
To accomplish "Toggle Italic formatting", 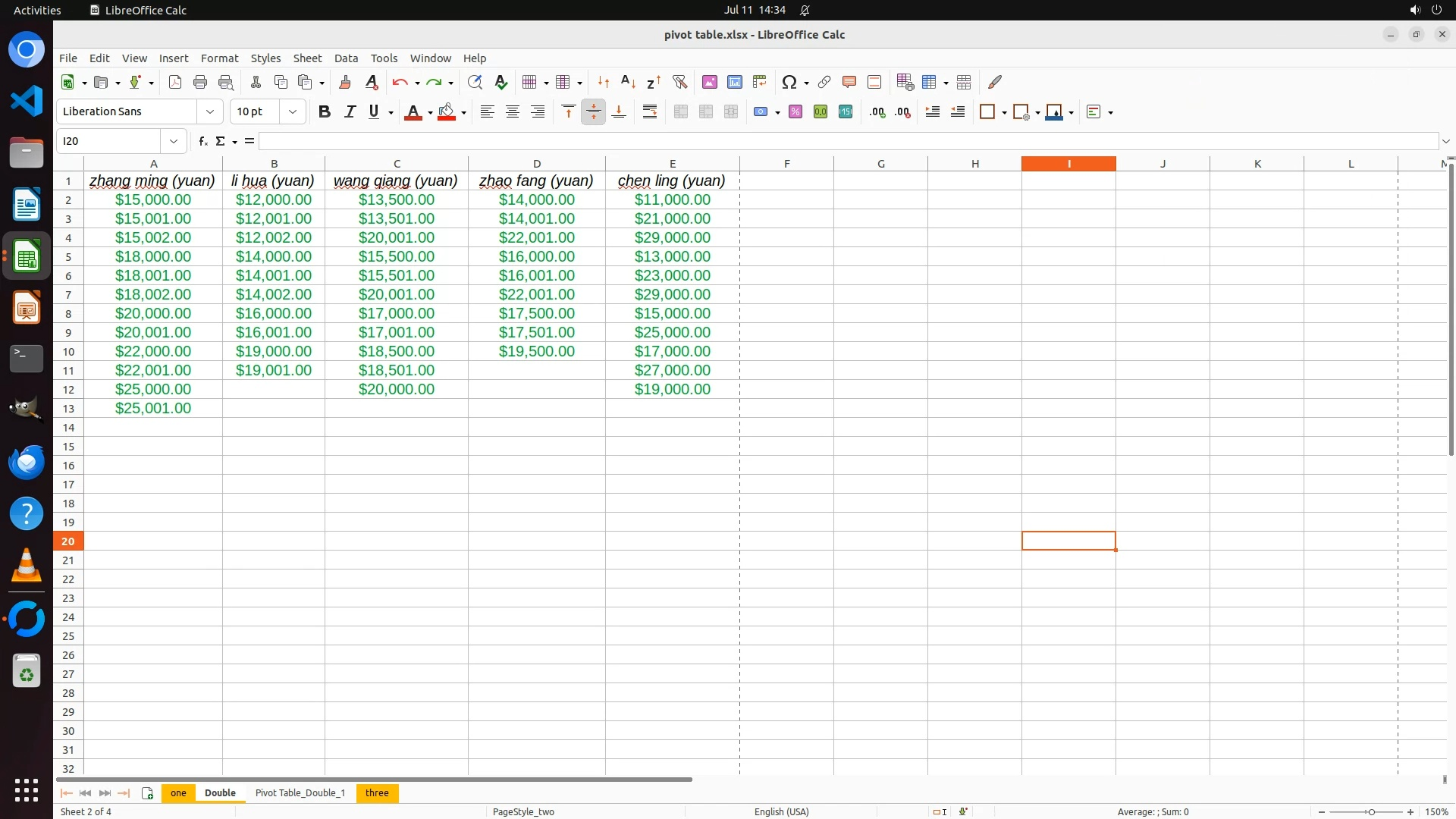I will coord(350,111).
